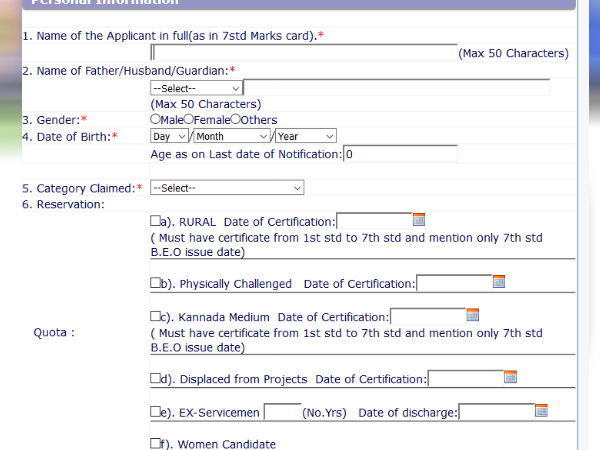Screen dimensions: 600x450
Task: Click the Age as on Last date field
Action: [400, 154]
